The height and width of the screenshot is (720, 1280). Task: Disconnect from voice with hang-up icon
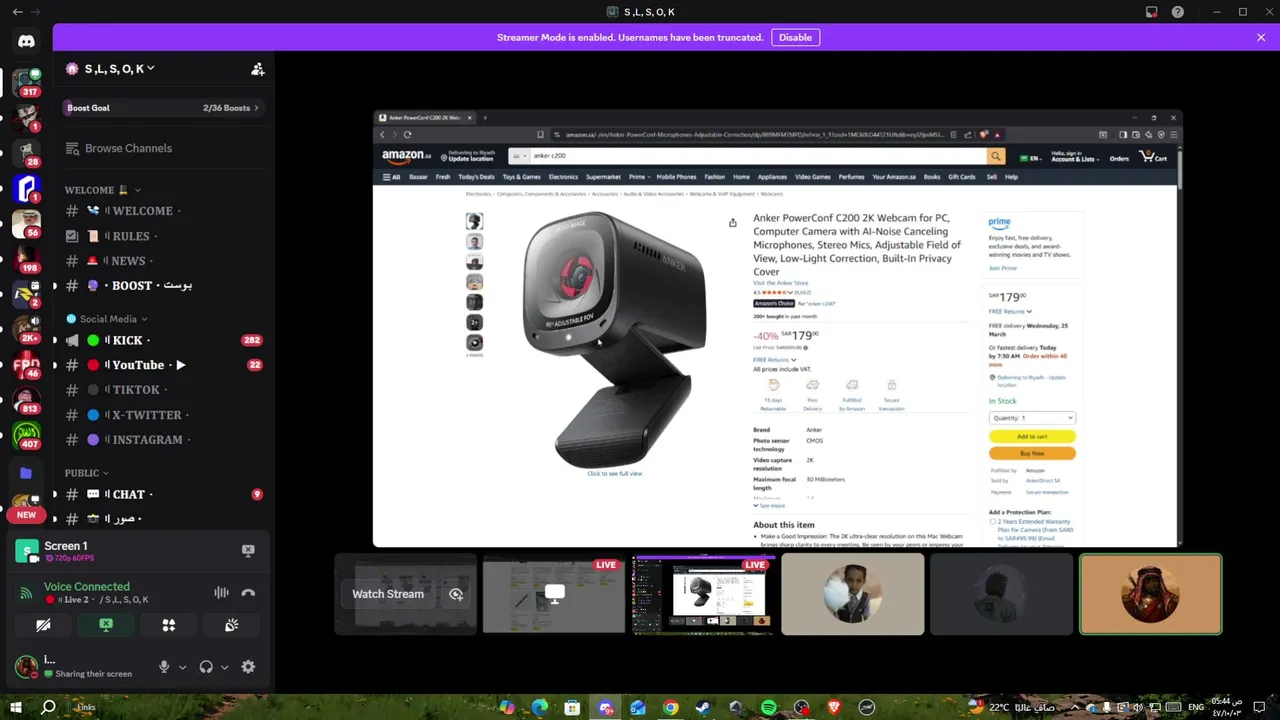tap(248, 593)
